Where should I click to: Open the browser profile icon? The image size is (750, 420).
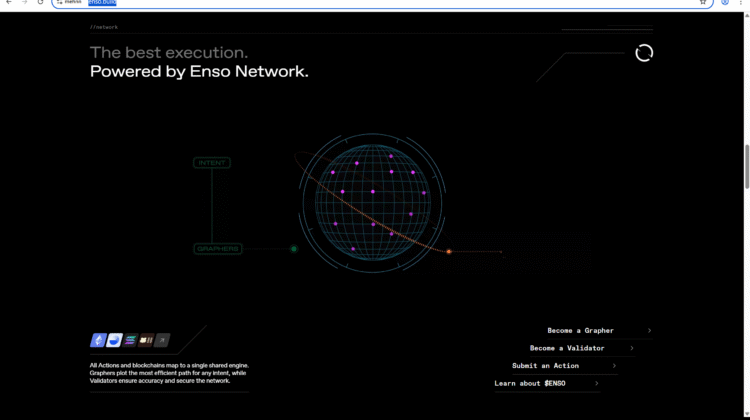725,3
